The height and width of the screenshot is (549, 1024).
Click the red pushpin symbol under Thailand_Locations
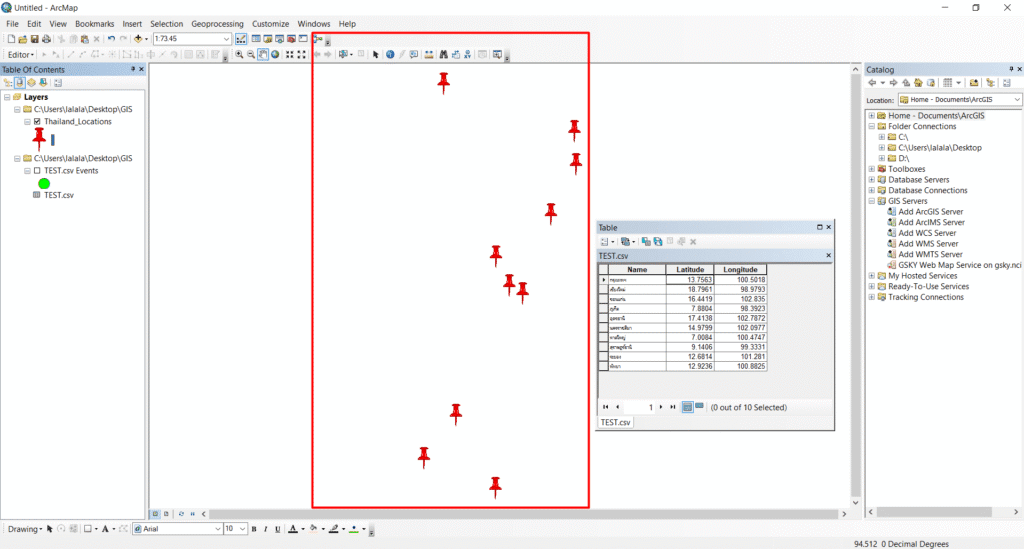(39, 138)
